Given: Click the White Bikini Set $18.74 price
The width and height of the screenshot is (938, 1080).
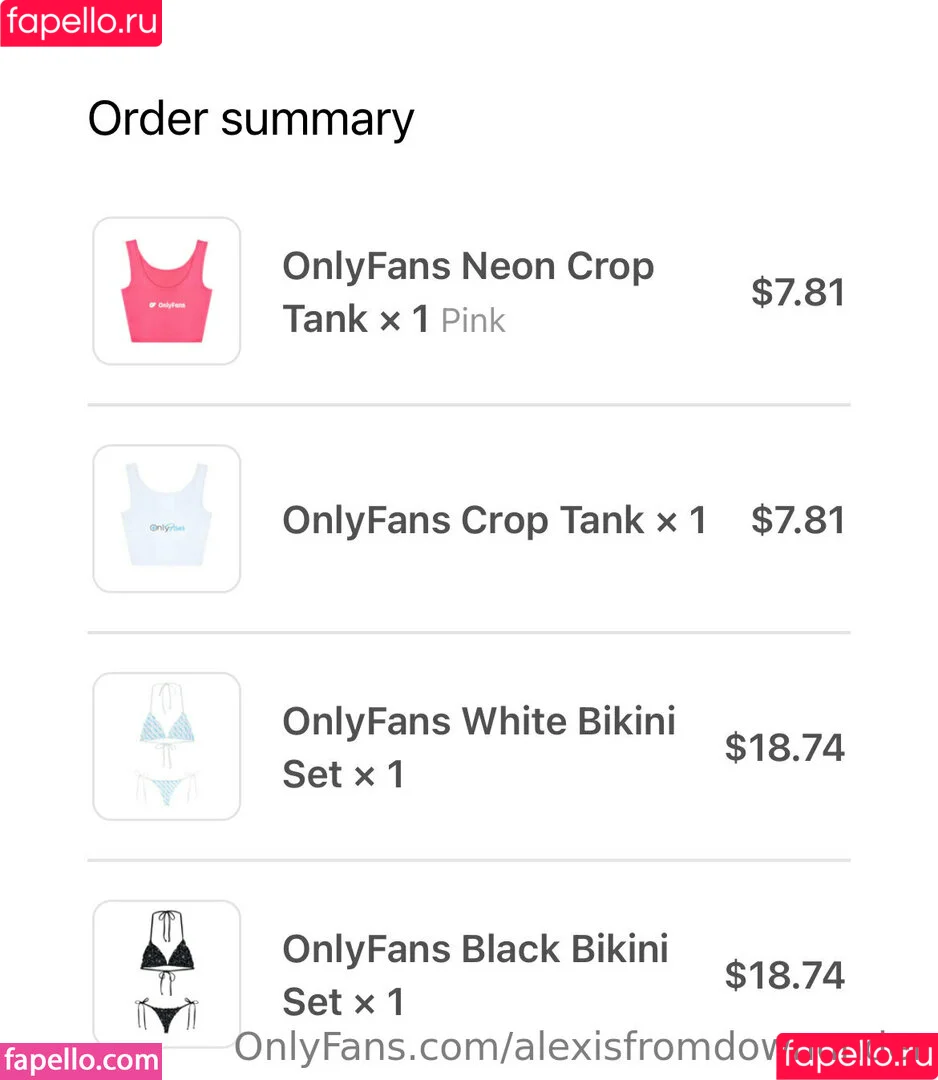Looking at the screenshot, I should click(x=785, y=747).
